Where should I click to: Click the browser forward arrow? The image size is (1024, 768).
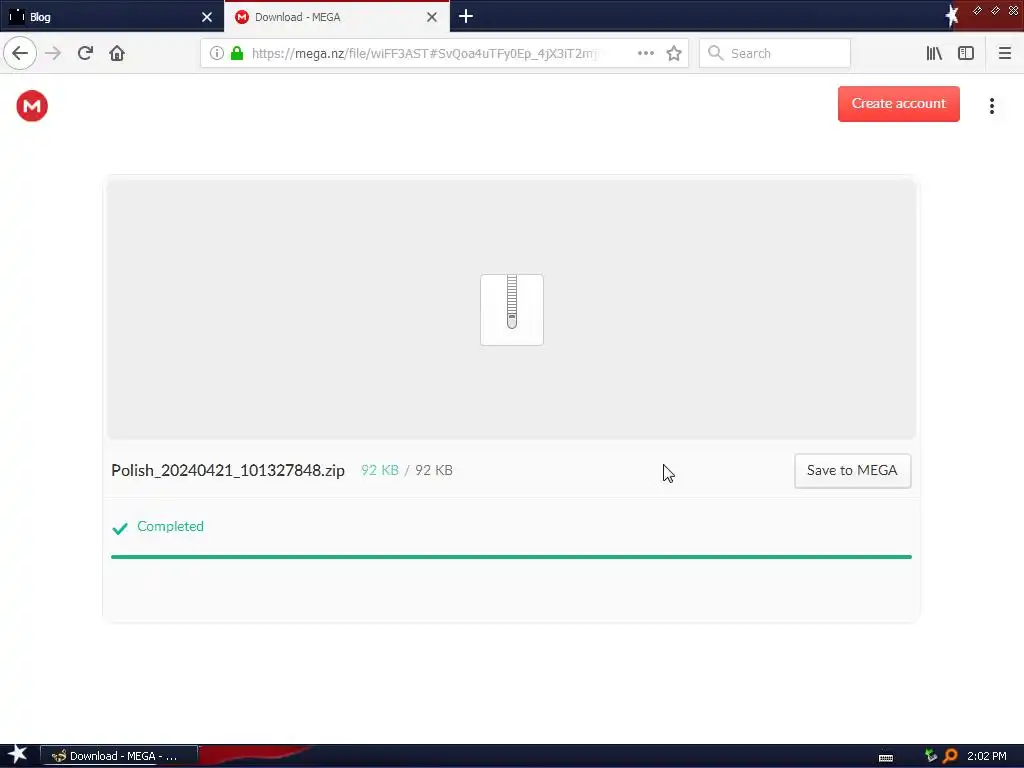[53, 53]
